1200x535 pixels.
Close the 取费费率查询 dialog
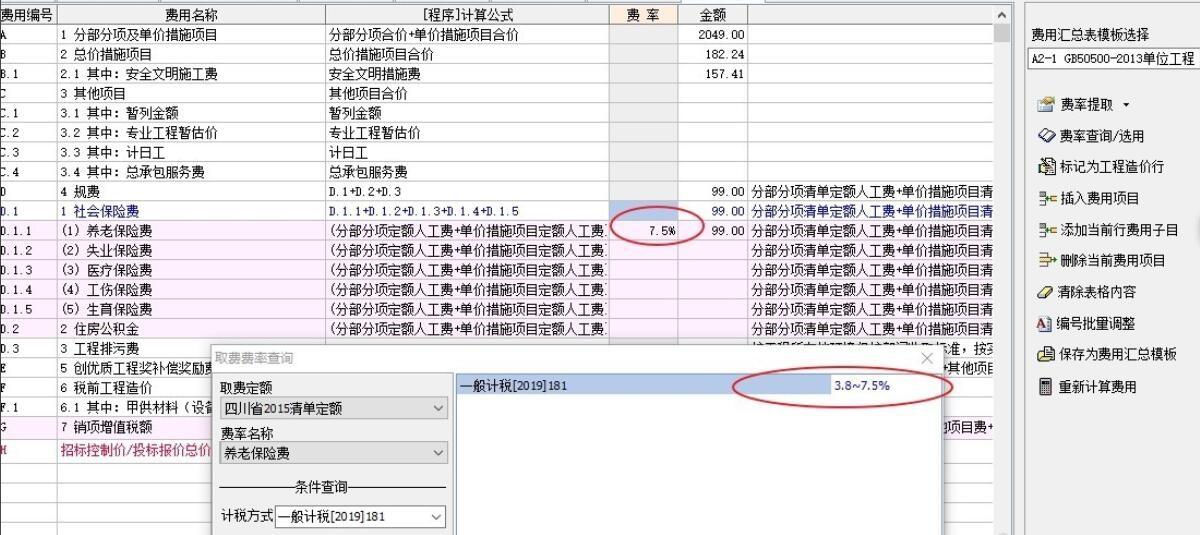927,358
